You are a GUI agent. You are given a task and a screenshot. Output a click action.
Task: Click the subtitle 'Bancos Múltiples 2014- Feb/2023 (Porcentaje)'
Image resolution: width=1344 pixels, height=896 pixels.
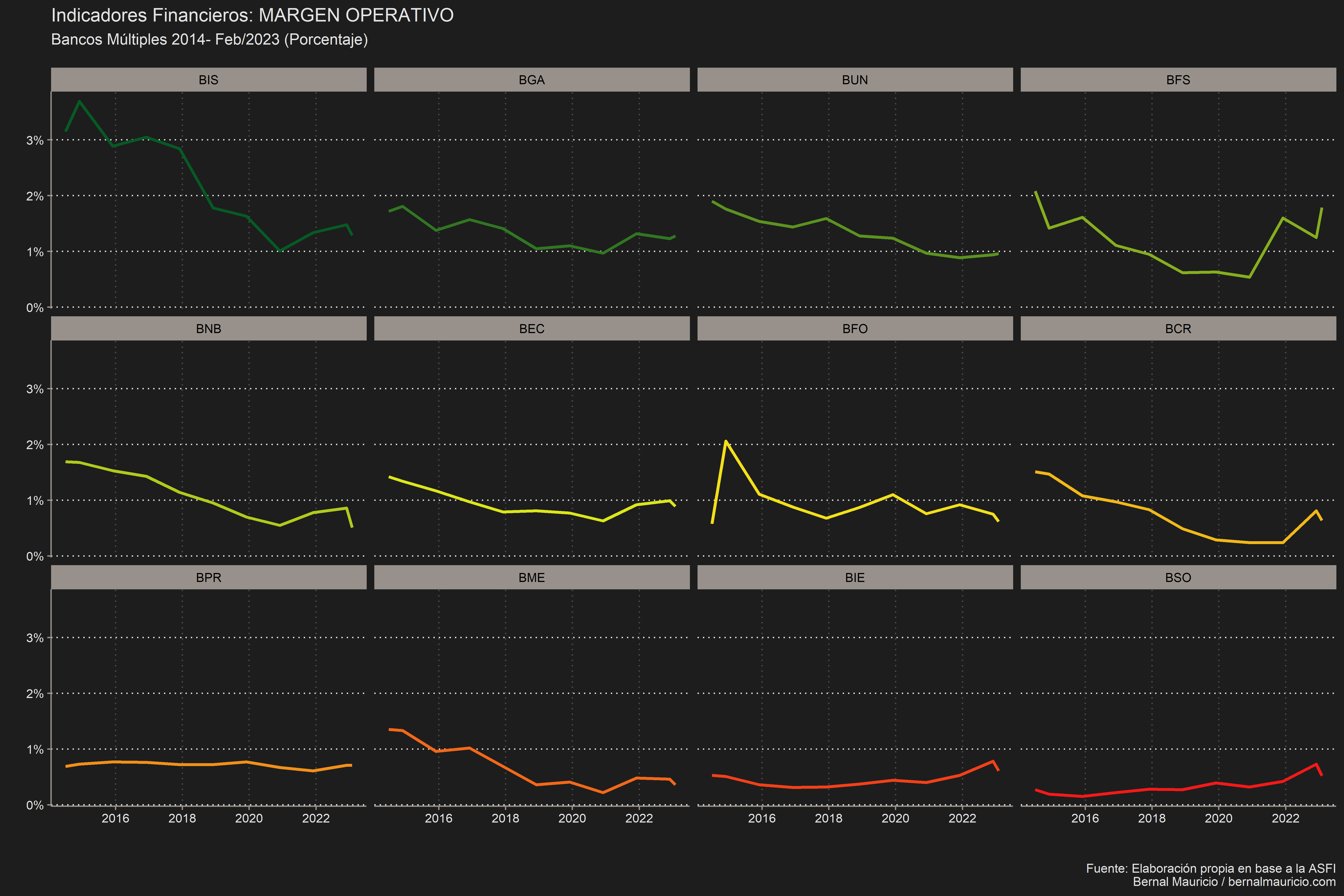pos(210,39)
